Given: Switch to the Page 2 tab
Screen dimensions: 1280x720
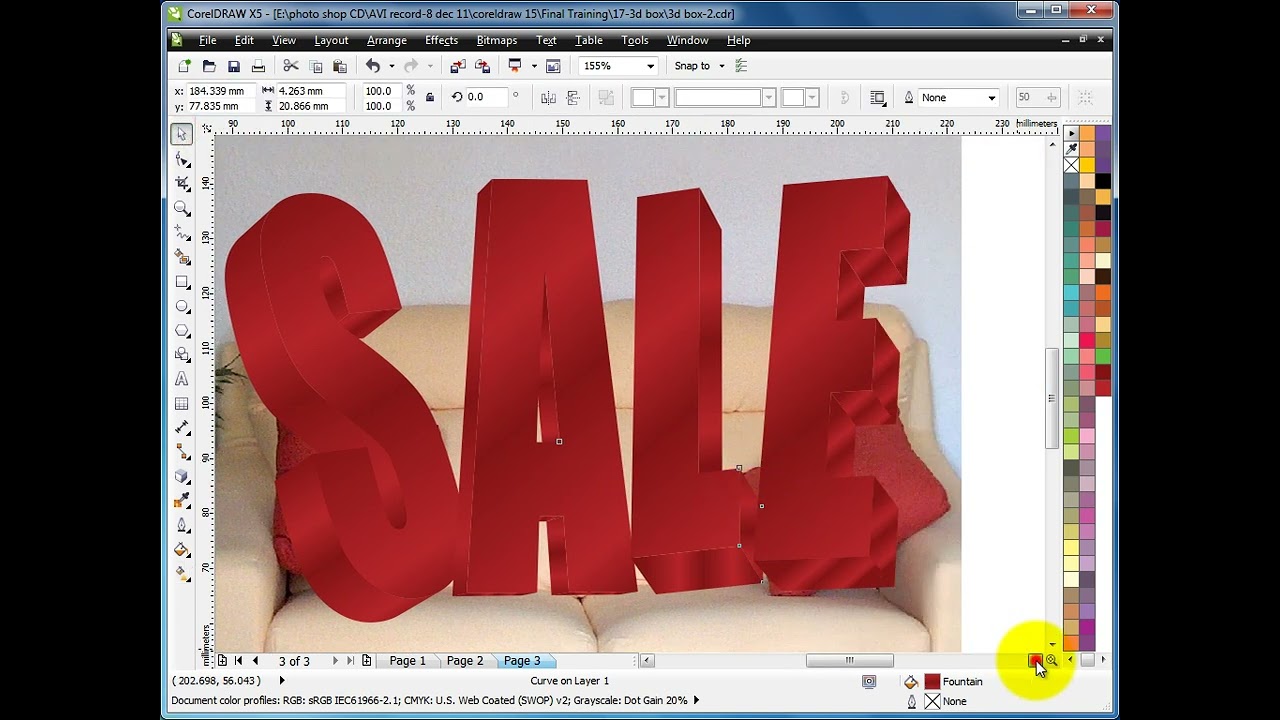Looking at the screenshot, I should (x=465, y=661).
